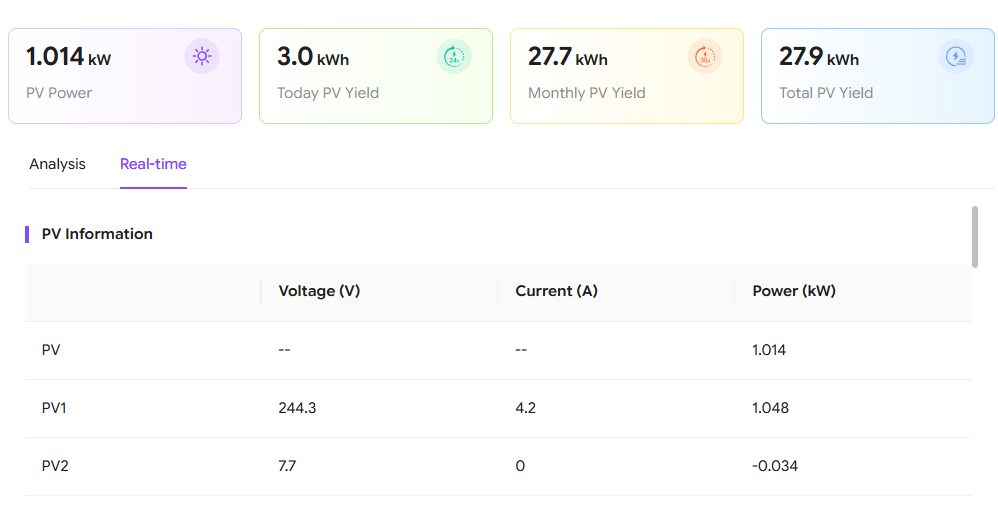
Task: Click the vertical scrollbar thumb
Action: point(974,237)
